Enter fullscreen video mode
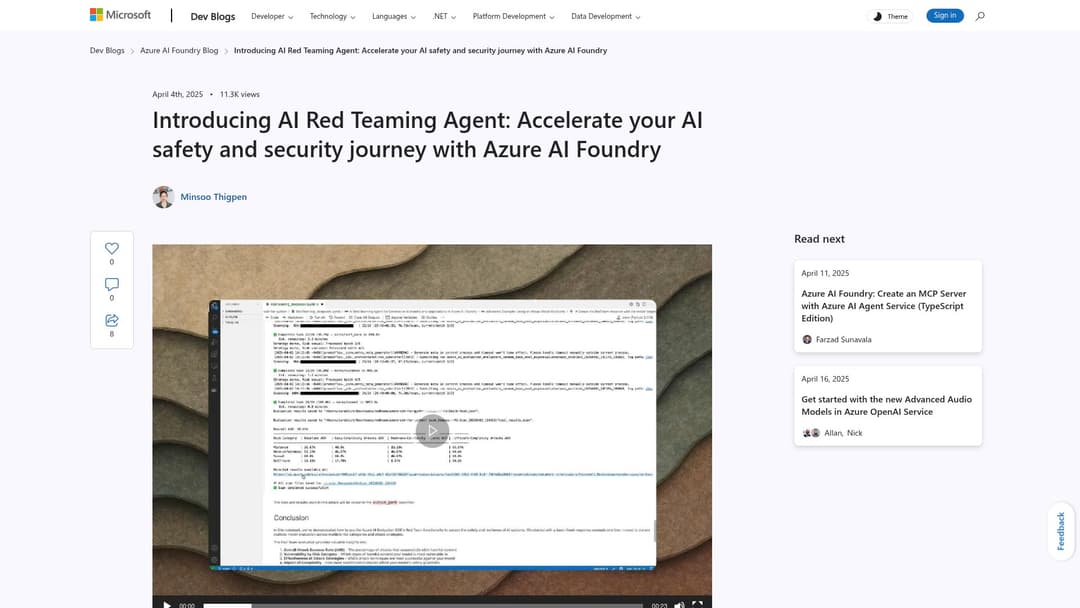Viewport: 1080px width, 608px height. pyautogui.click(x=698, y=604)
